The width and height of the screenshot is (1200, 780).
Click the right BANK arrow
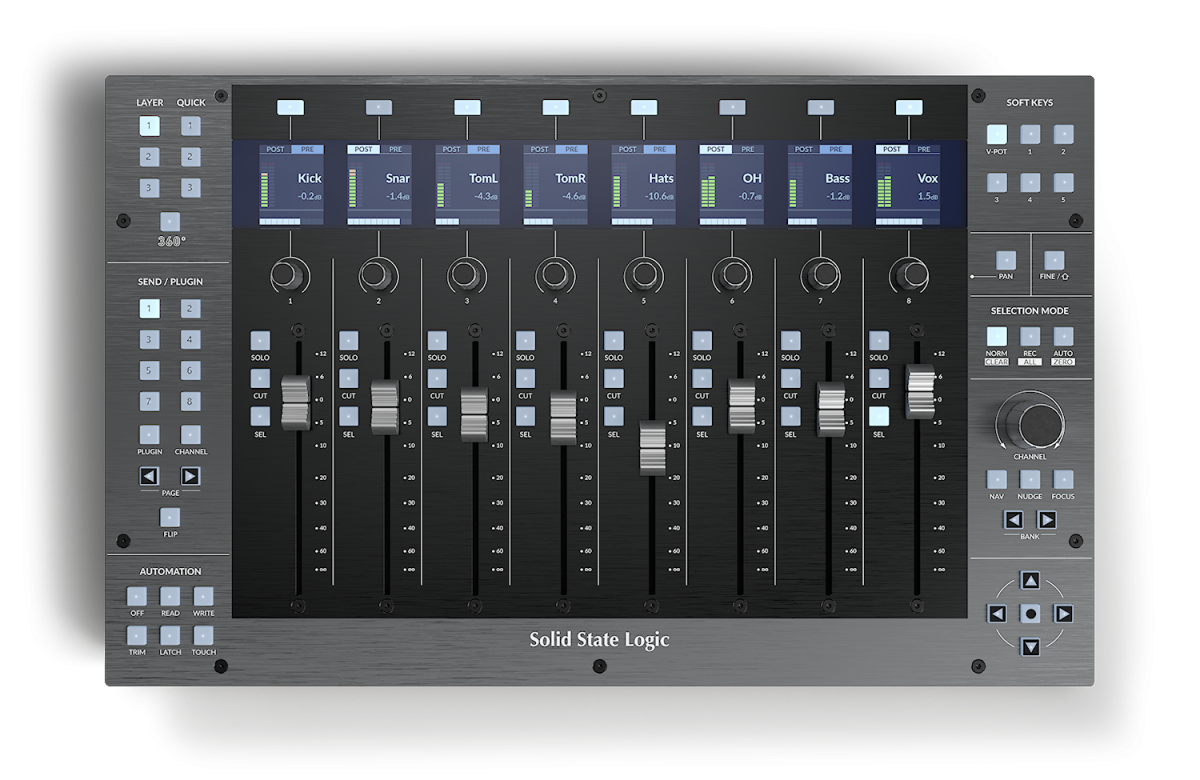pyautogui.click(x=1048, y=520)
